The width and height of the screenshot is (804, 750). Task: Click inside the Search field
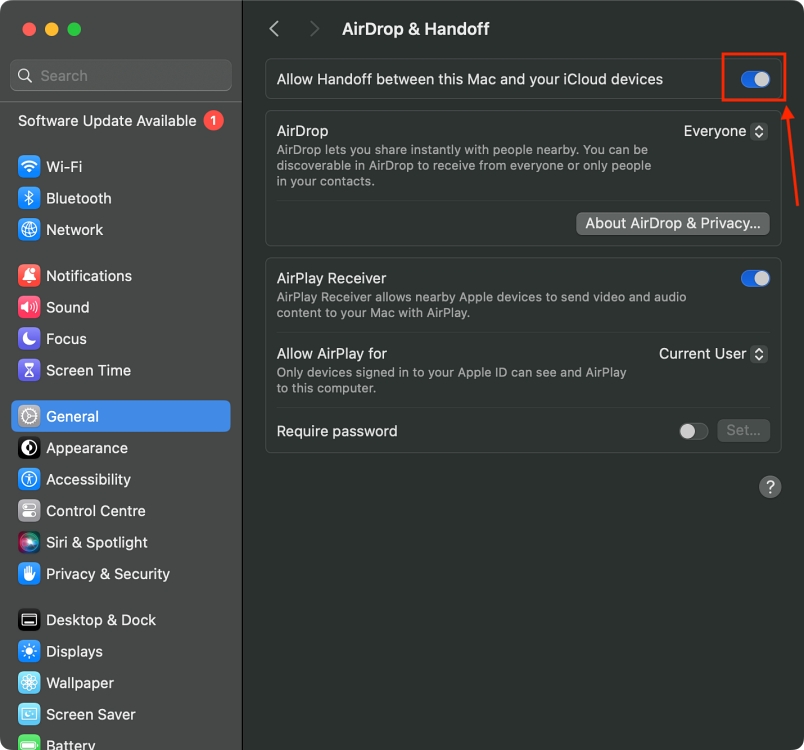pyautogui.click(x=120, y=75)
